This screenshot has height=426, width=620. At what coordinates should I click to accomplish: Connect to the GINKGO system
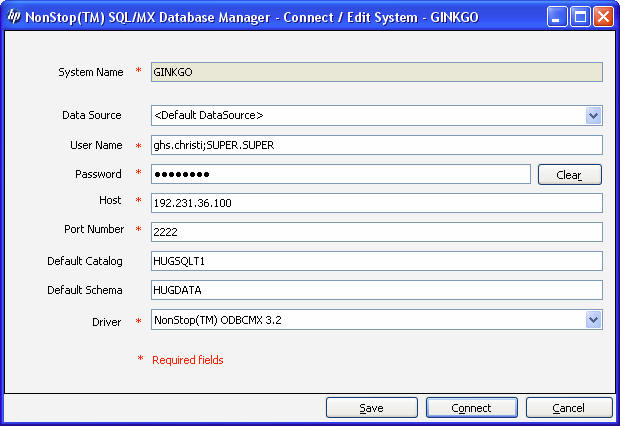pyautogui.click(x=471, y=407)
